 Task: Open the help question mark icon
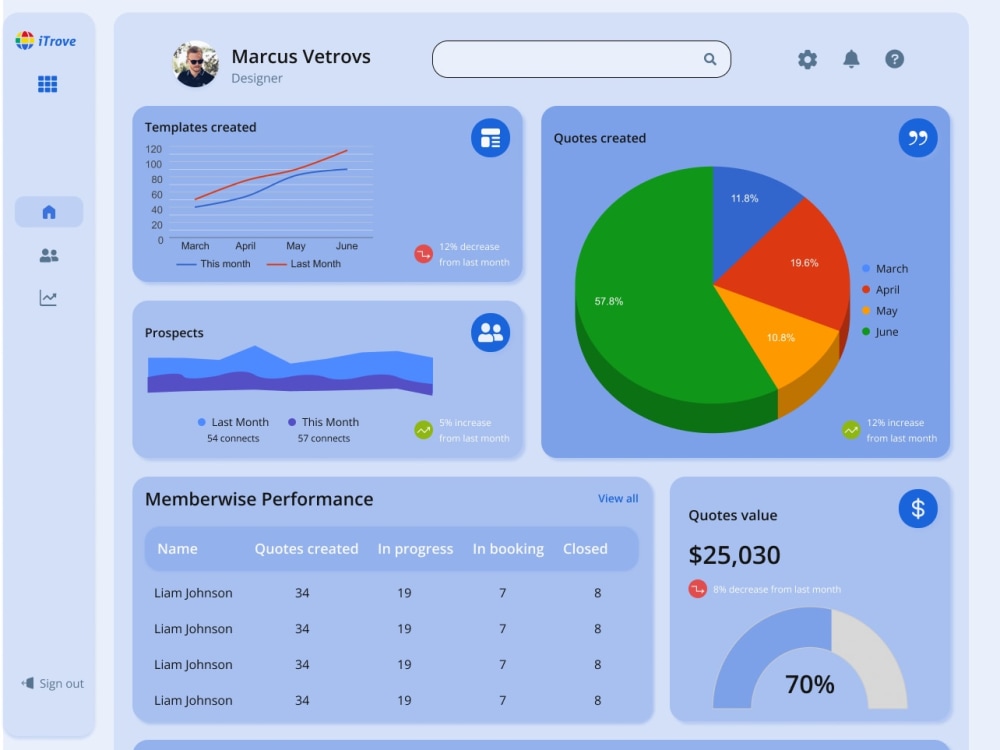895,59
